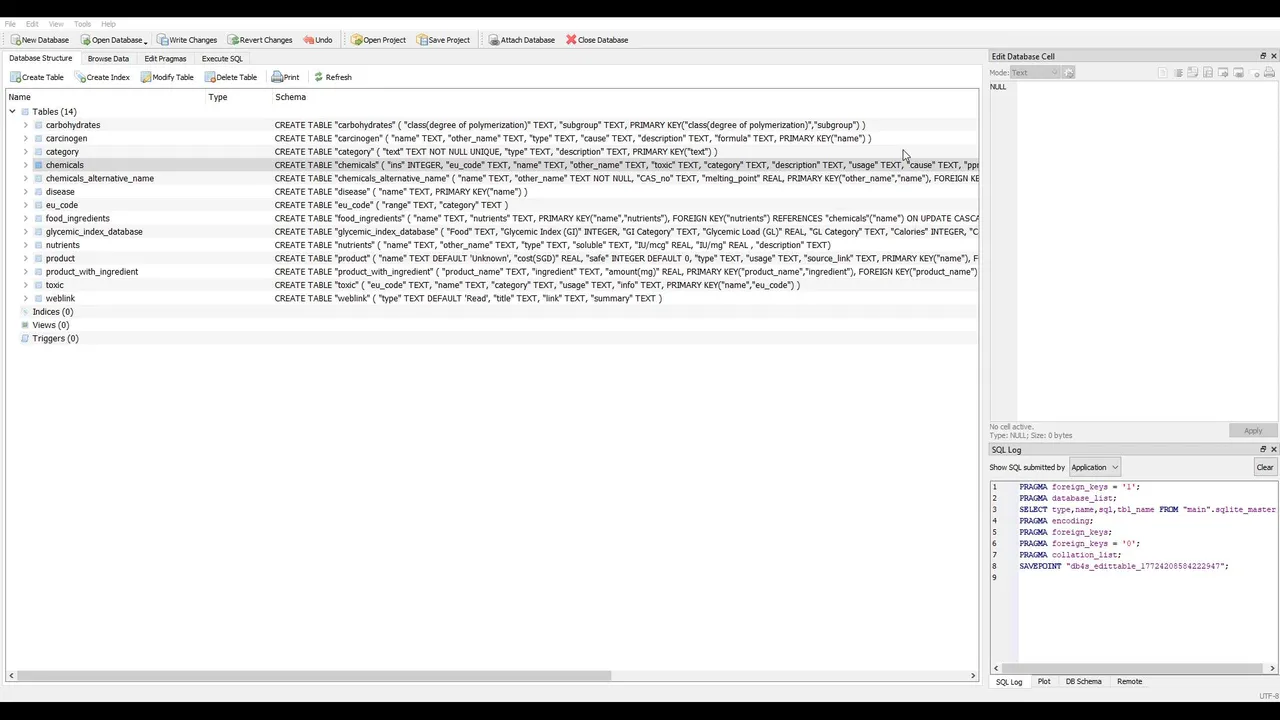Expand the carcinogen table node
Viewport: 1280px width, 720px height.
coord(25,138)
